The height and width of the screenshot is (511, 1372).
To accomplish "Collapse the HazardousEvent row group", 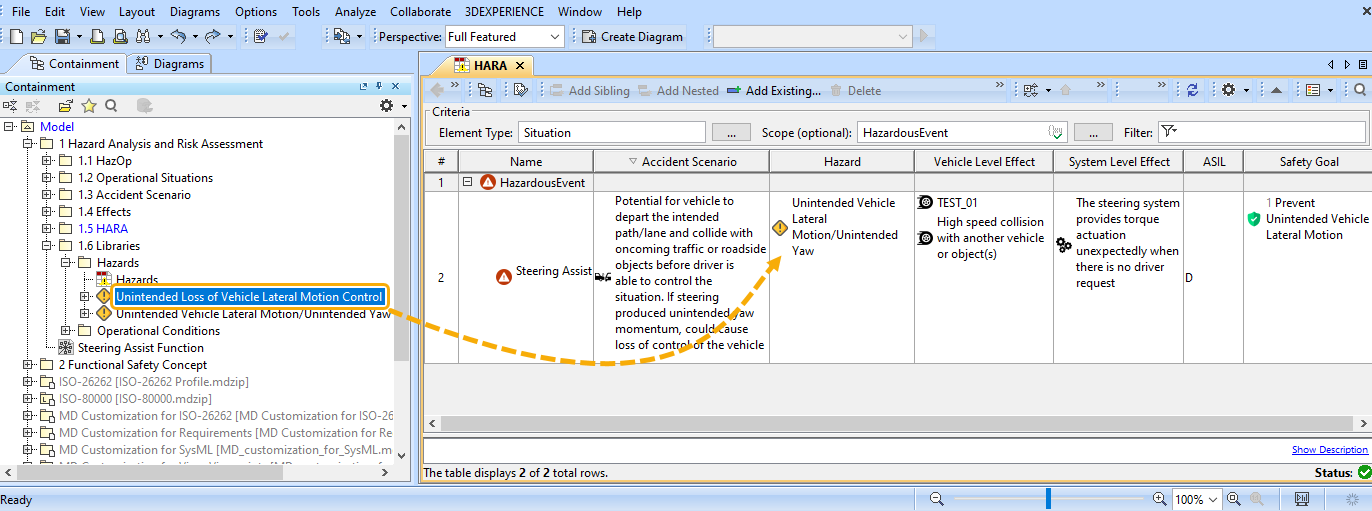I will (x=467, y=182).
